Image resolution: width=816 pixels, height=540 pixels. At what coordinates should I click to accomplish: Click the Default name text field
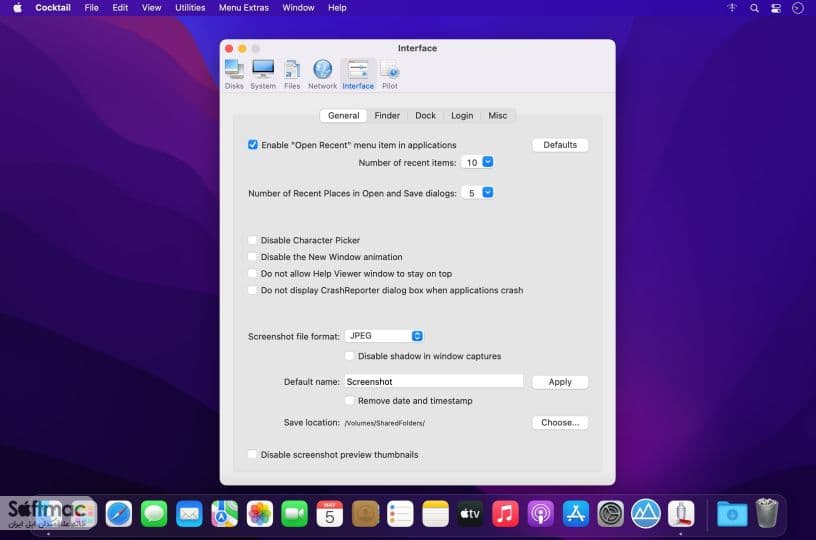click(434, 381)
